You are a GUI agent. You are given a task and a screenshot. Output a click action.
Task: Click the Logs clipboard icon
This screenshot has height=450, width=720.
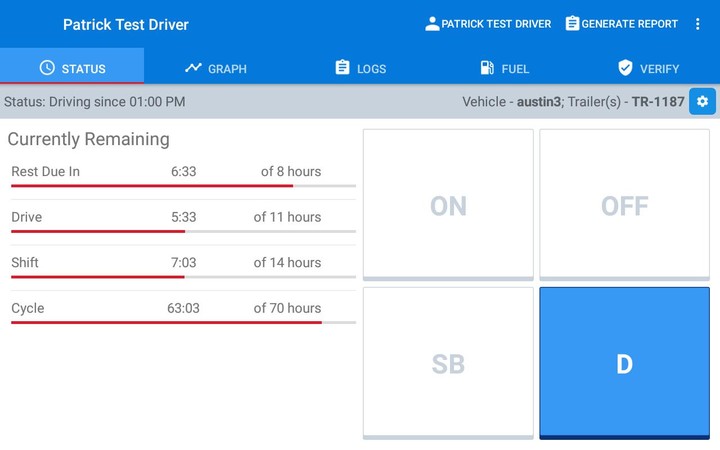point(342,68)
